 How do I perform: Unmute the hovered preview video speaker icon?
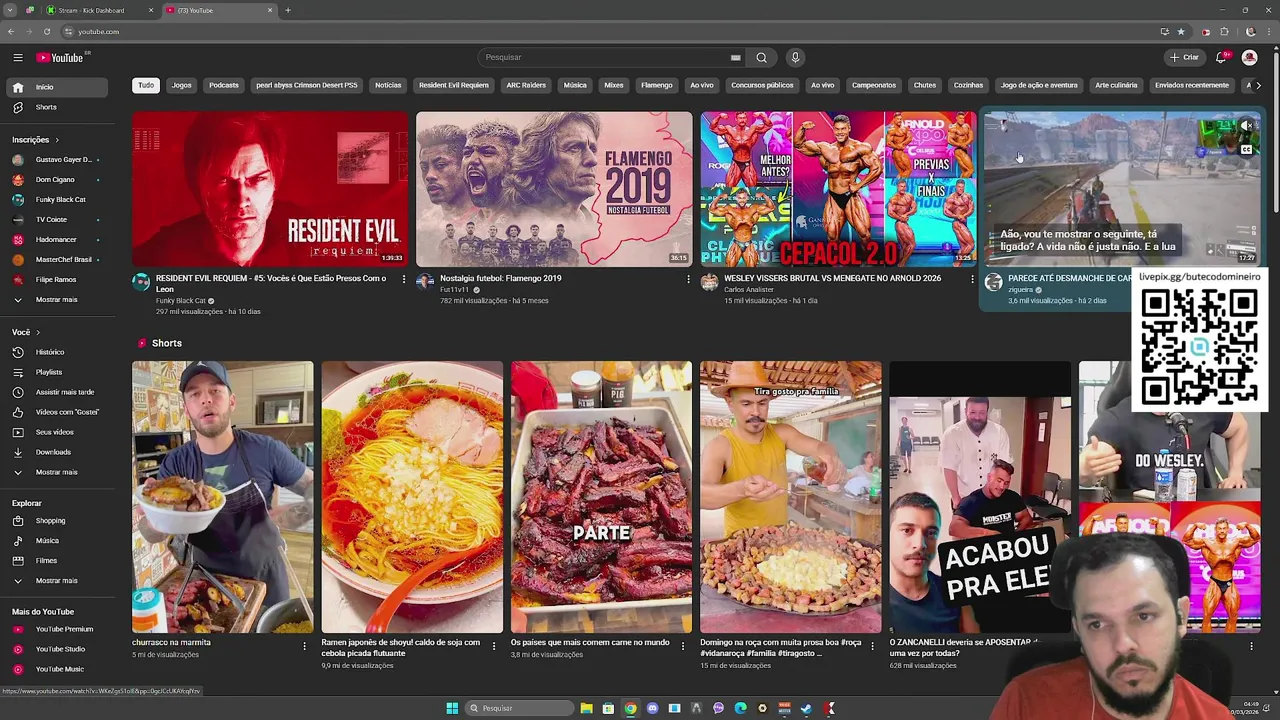[x=1246, y=126]
